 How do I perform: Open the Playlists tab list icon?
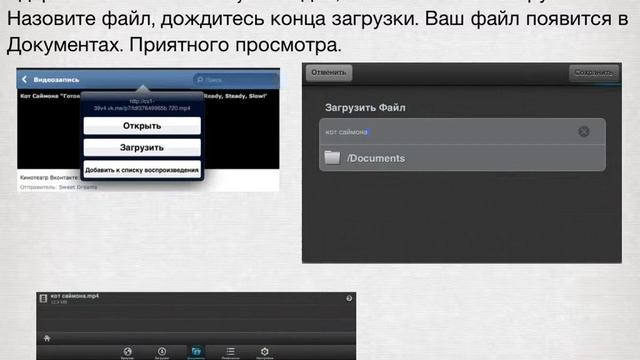click(x=231, y=352)
